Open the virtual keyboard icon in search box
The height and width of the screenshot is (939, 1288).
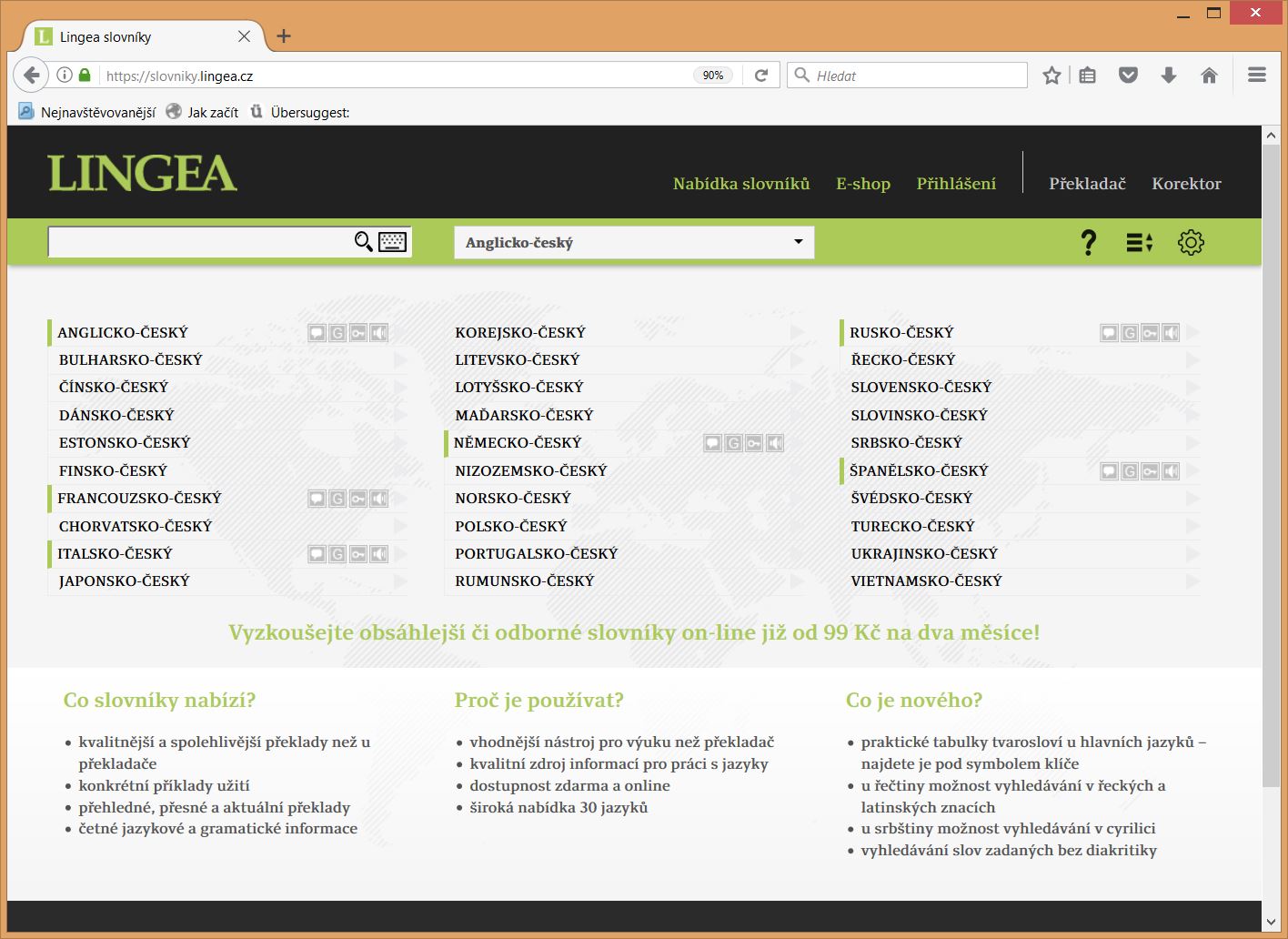pyautogui.click(x=392, y=241)
